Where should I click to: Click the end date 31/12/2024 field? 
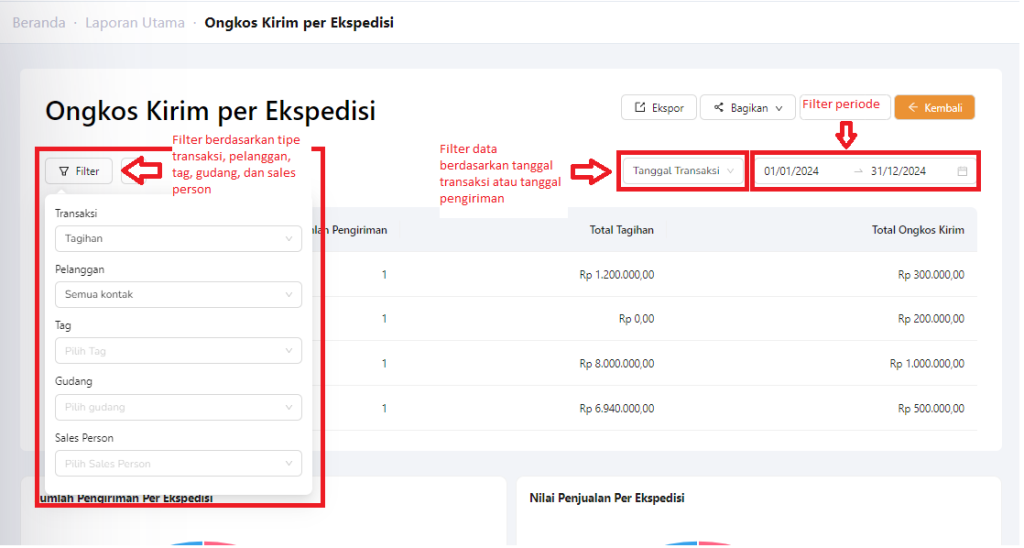[901, 172]
